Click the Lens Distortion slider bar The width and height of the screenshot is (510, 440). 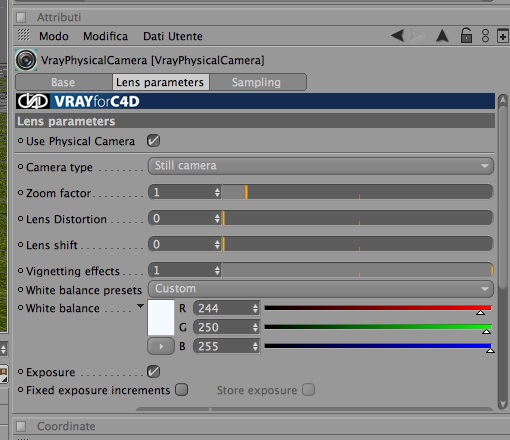tap(358, 218)
